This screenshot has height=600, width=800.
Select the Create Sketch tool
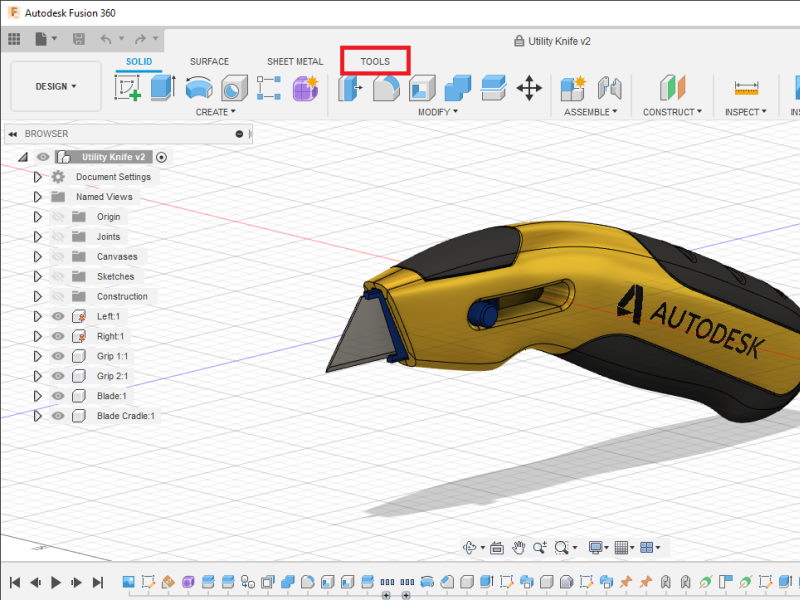point(128,88)
